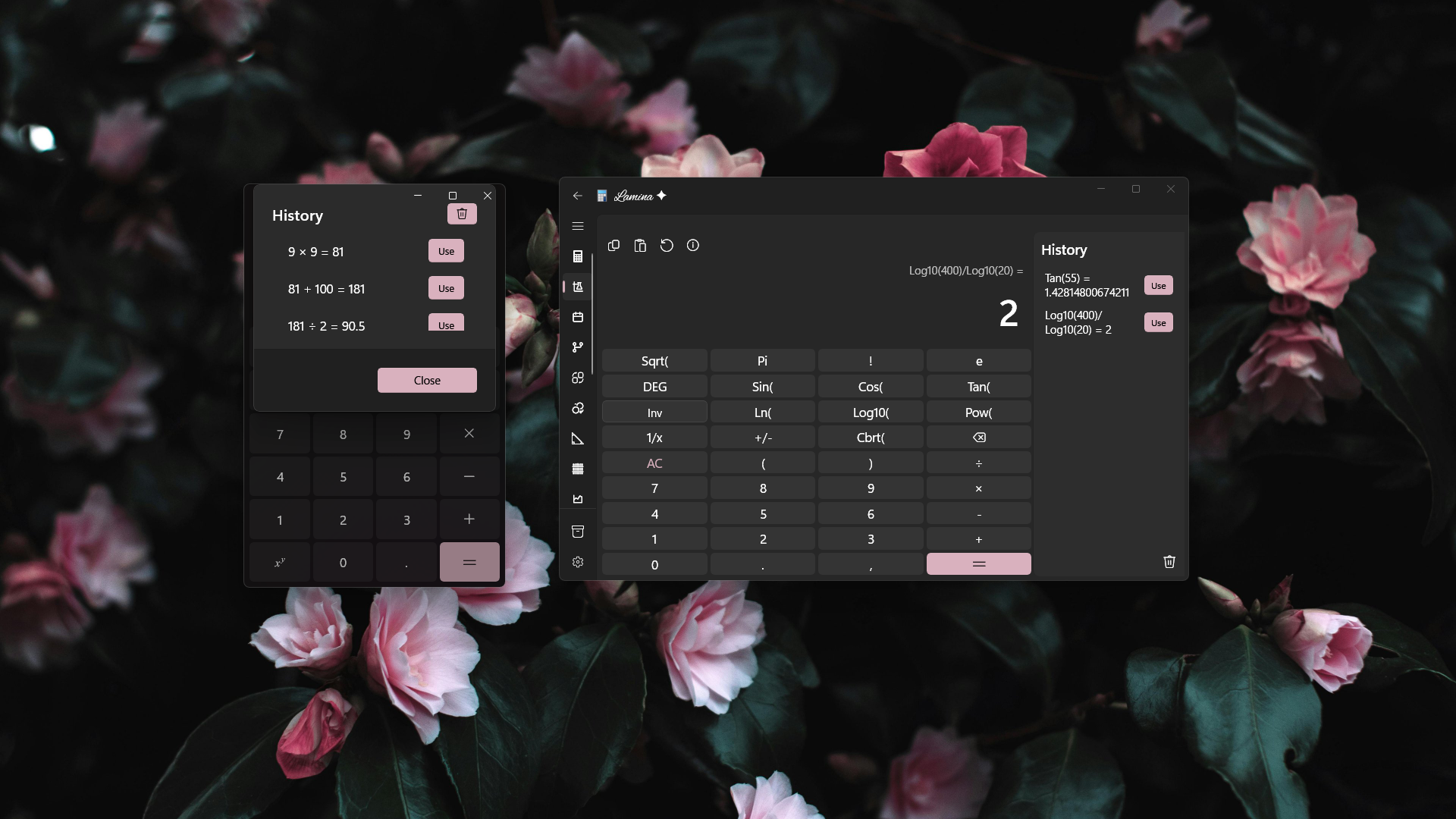Click equals button in small calculator
This screenshot has width=1456, height=819.
click(469, 562)
